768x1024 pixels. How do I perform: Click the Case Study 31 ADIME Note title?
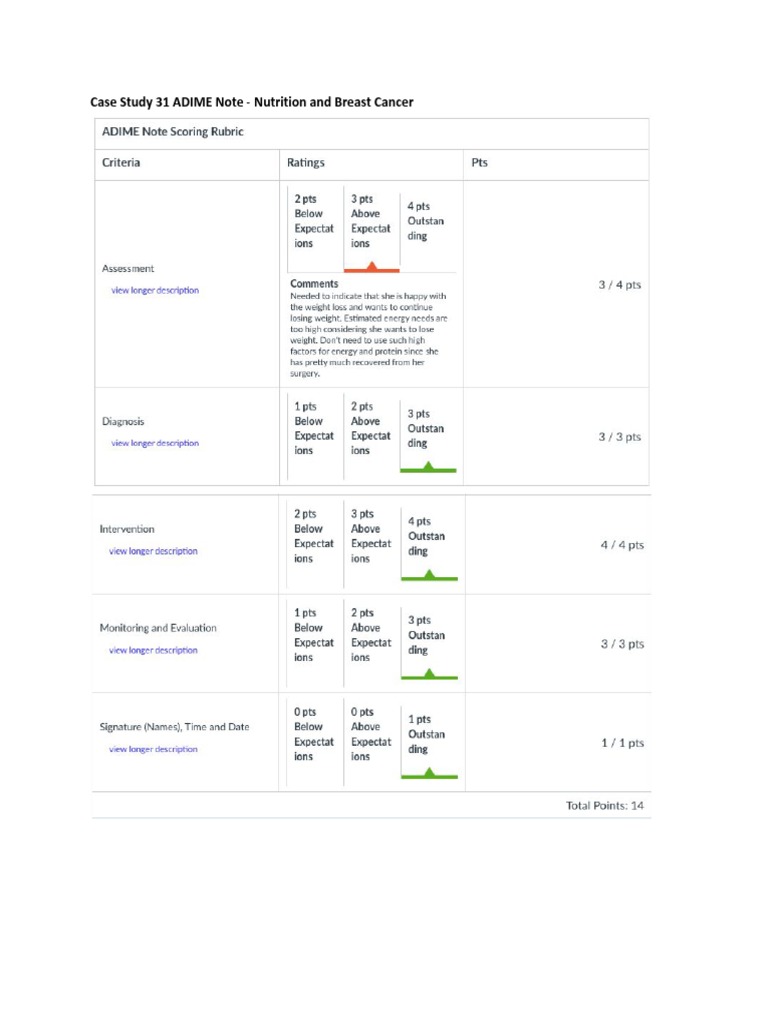(252, 102)
